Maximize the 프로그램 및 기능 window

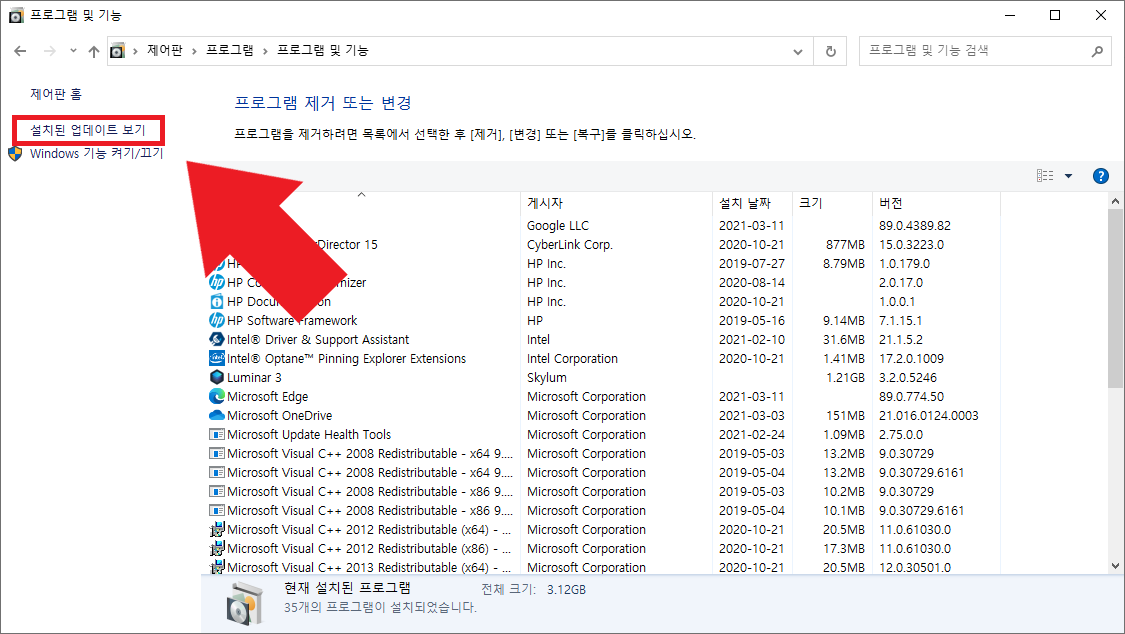1055,15
